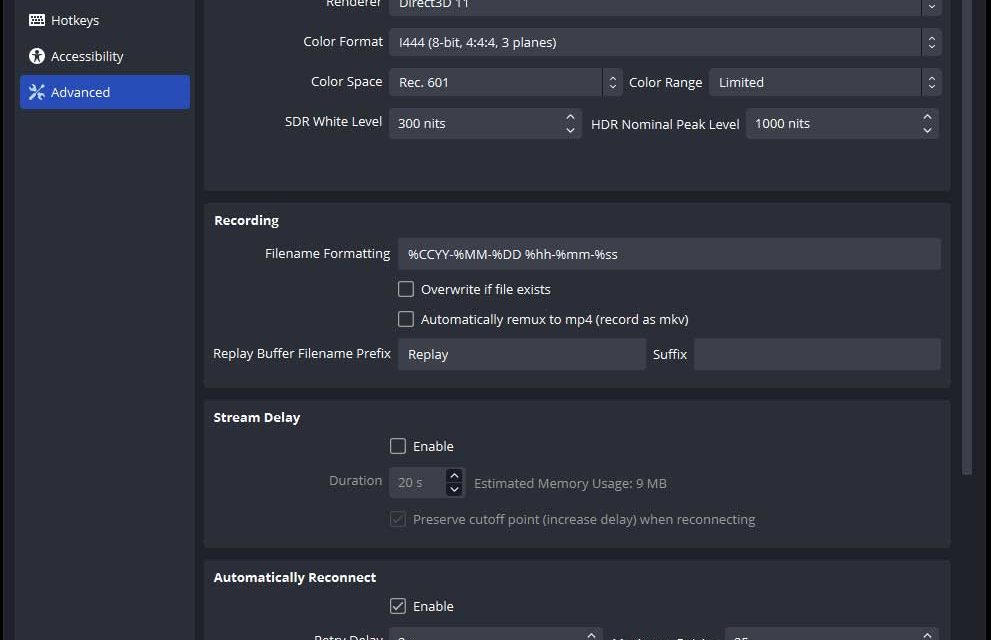Enable Overwrite if file exists

point(406,289)
